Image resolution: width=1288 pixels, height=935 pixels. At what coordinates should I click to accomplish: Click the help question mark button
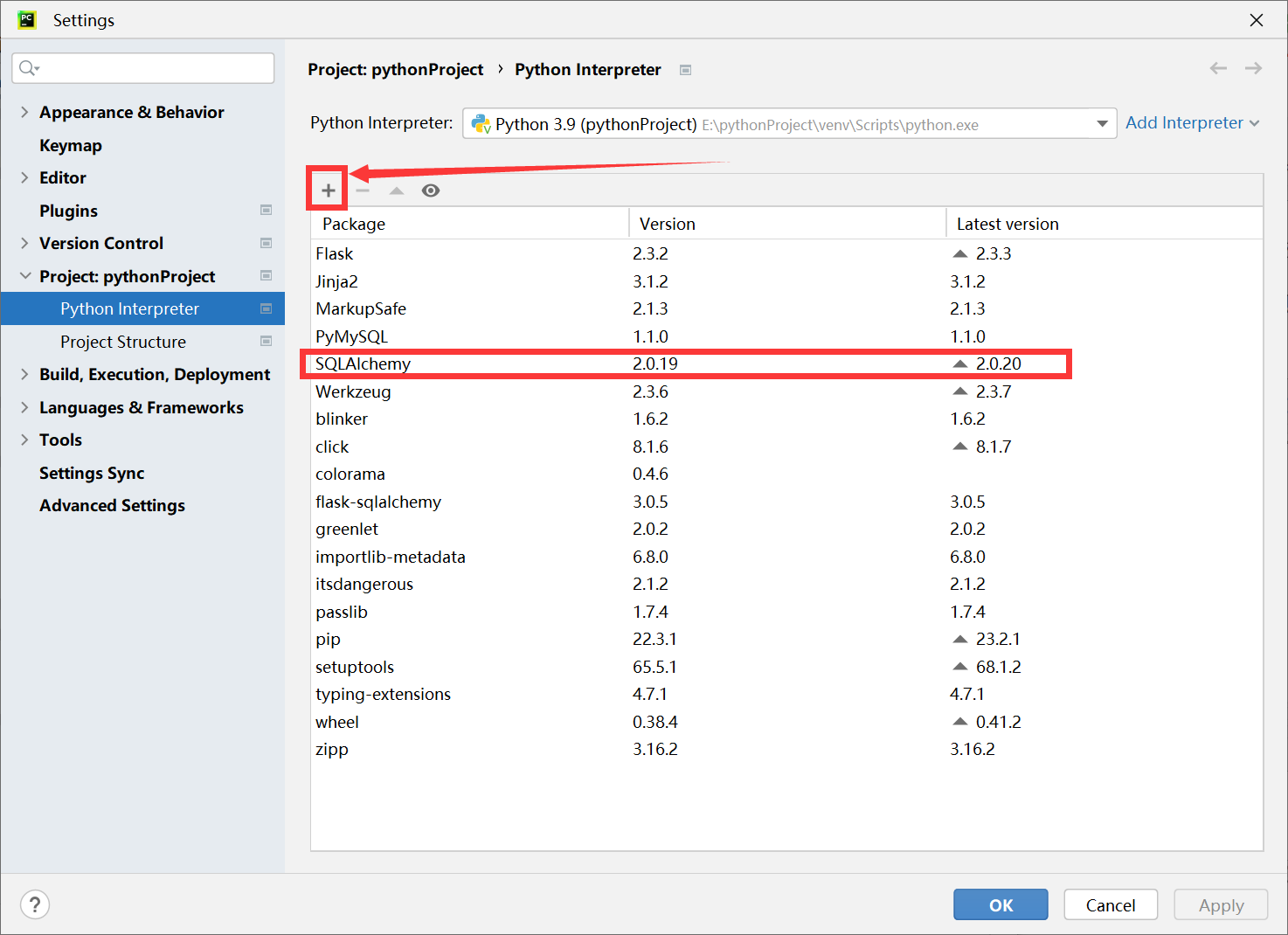point(35,904)
